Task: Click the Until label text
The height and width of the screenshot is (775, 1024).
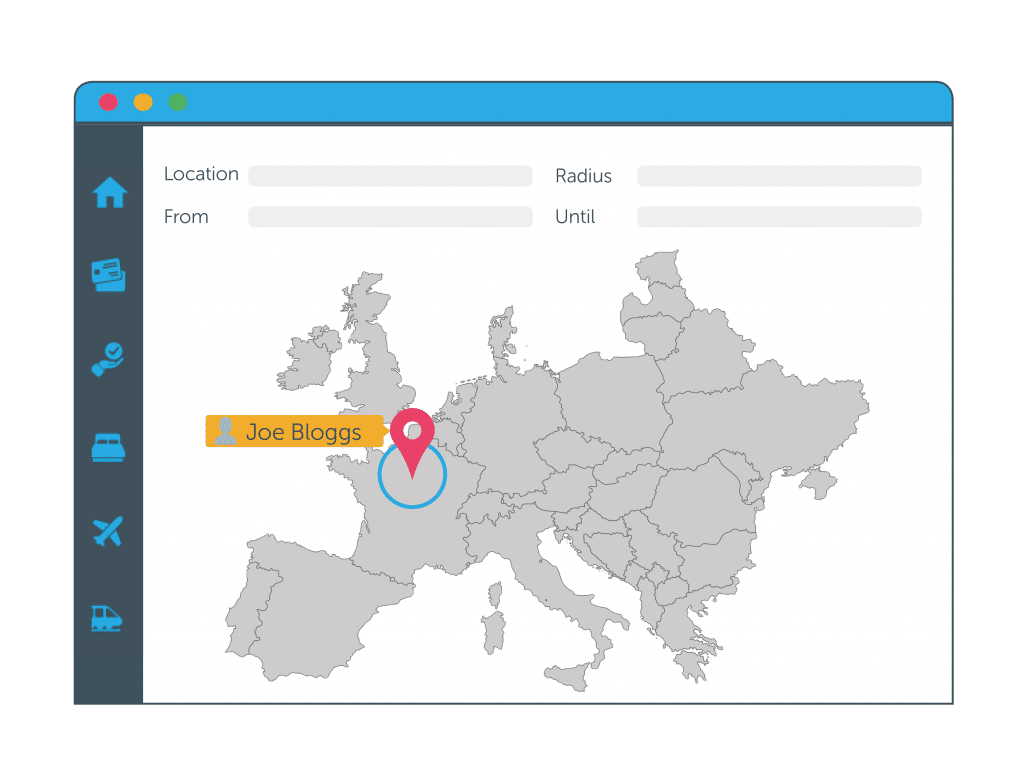Action: tap(575, 217)
